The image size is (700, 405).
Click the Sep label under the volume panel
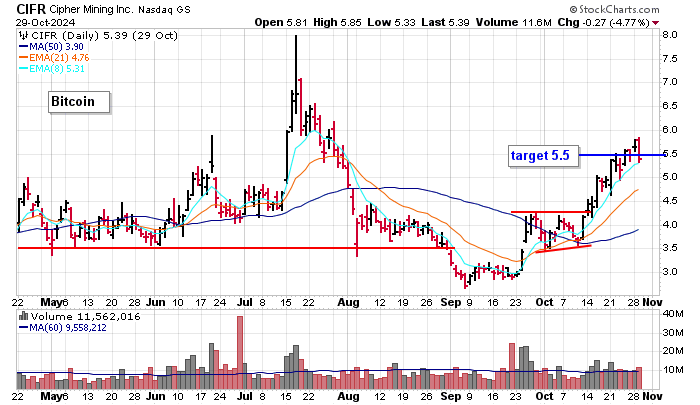point(450,396)
